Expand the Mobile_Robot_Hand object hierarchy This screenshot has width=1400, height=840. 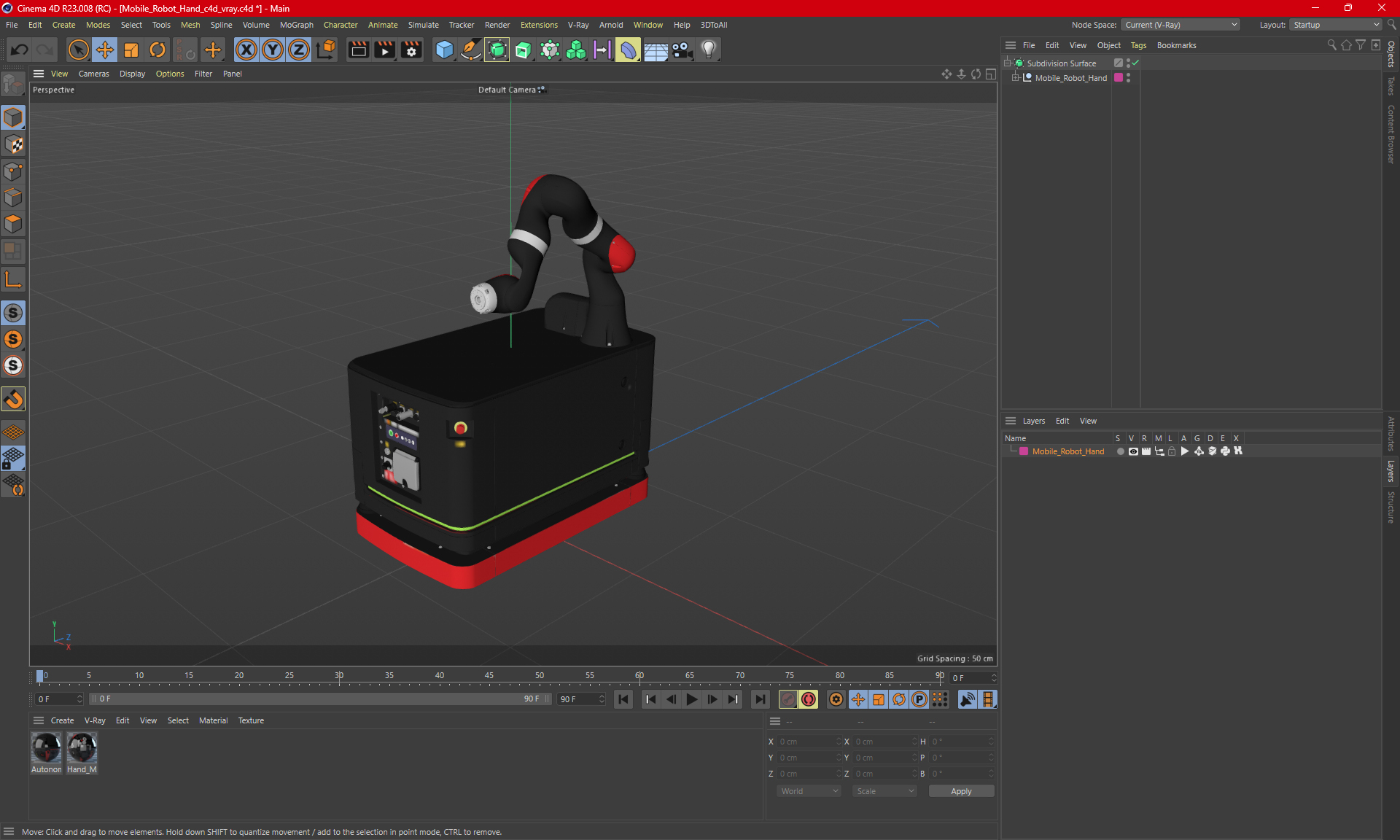point(1015,77)
